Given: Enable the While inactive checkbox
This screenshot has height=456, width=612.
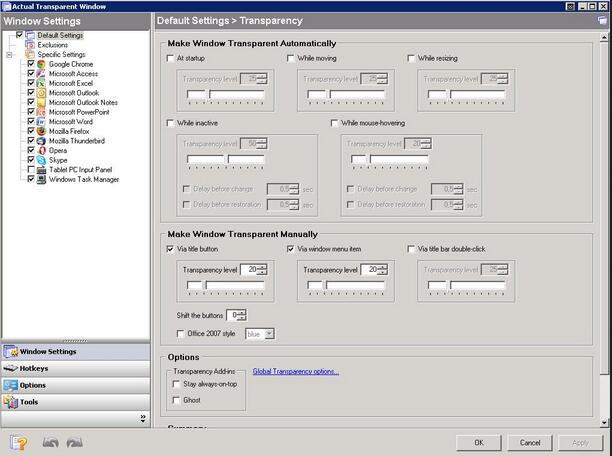Looking at the screenshot, I should click(170, 123).
